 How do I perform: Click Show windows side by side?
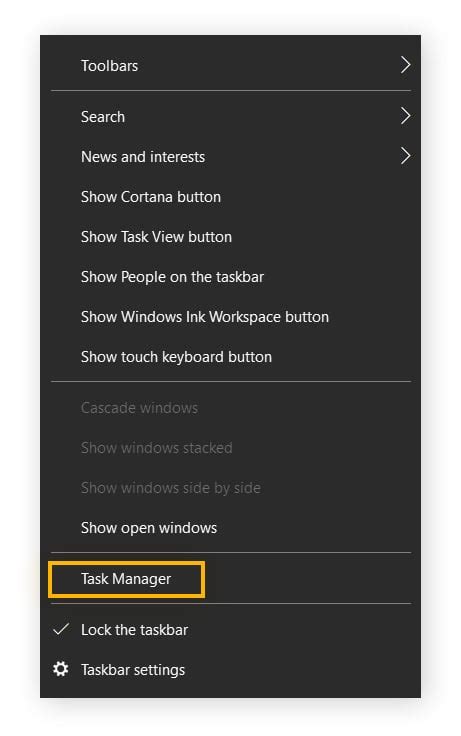[230, 488]
